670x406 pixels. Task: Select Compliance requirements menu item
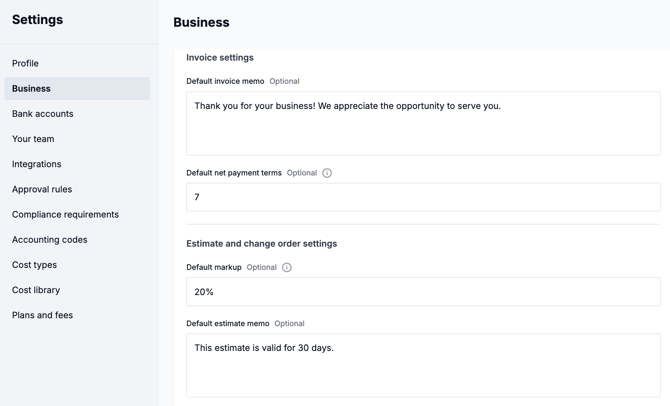(65, 214)
